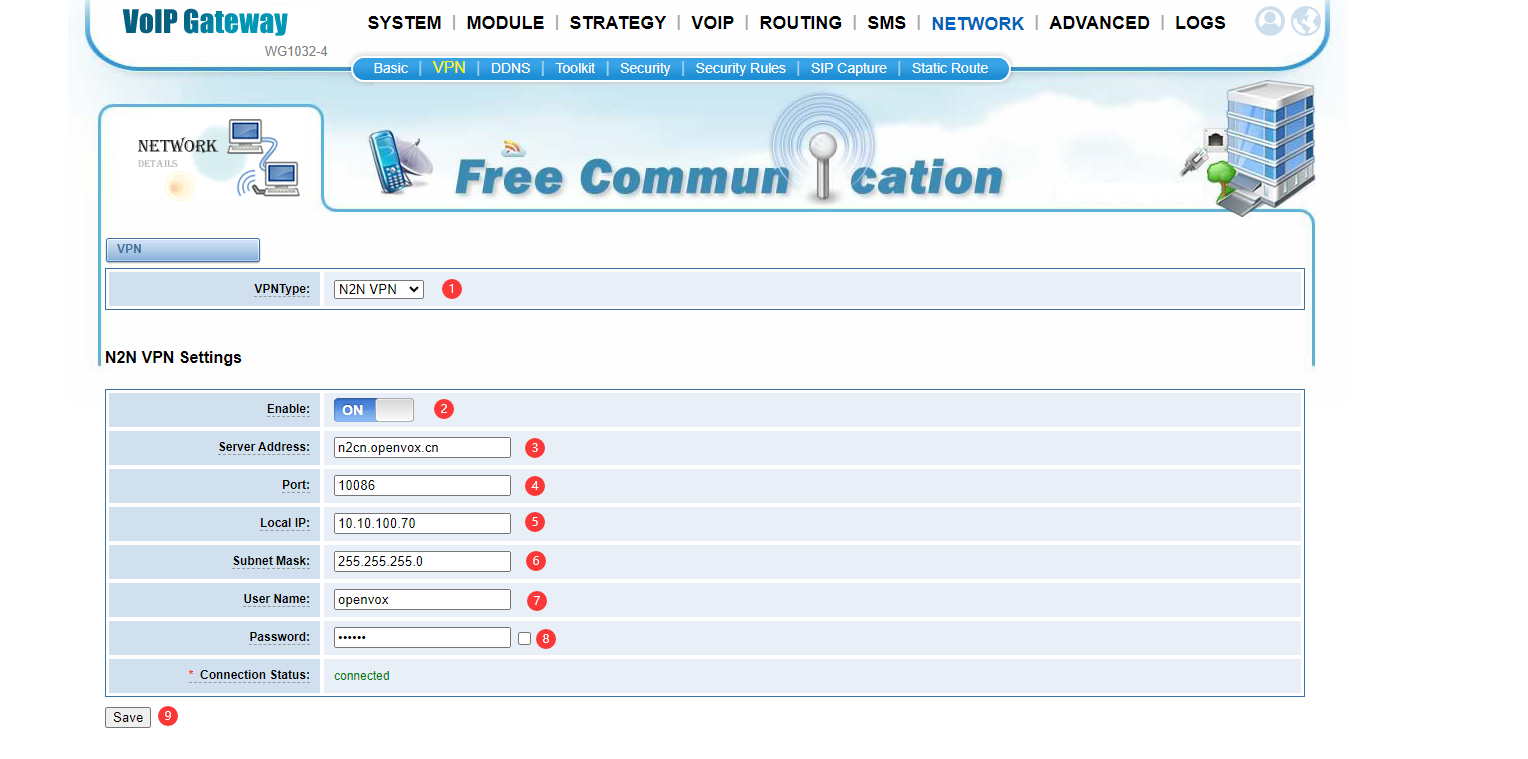The width and height of the screenshot is (1528, 759).
Task: Open the LOGS menu
Action: pos(1201,22)
